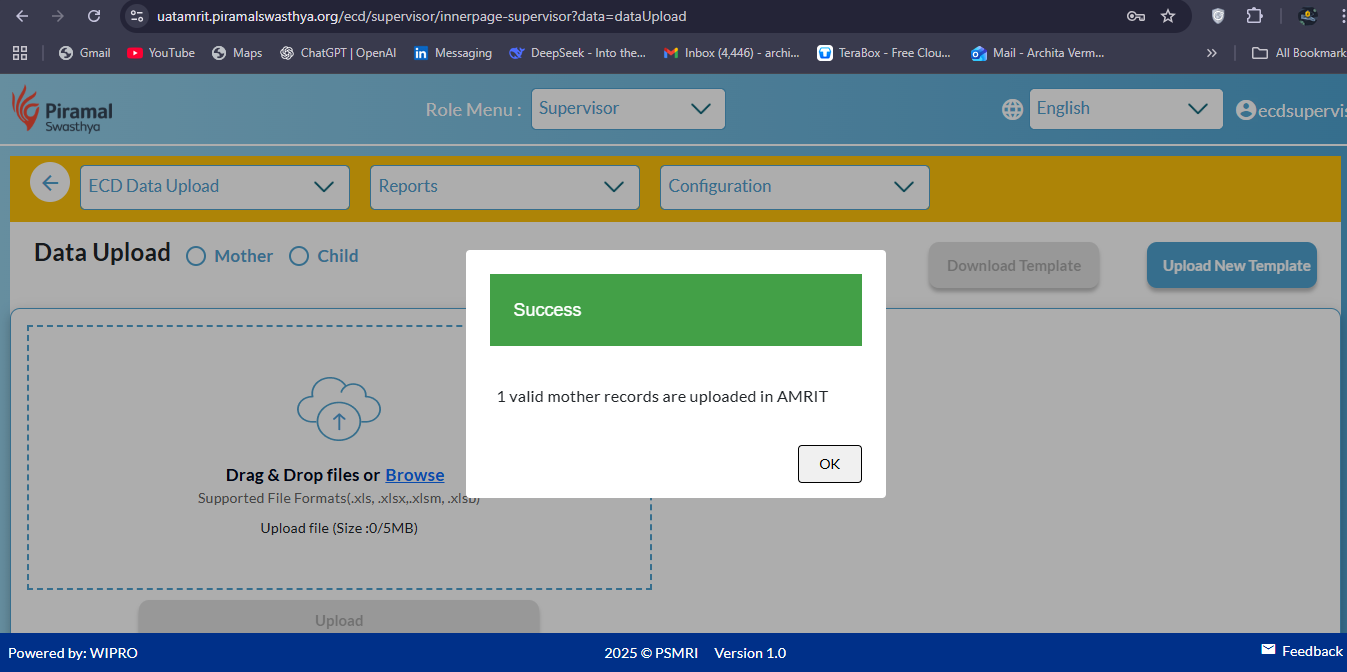Bookmark this page with star icon
Image resolution: width=1347 pixels, height=672 pixels.
[1167, 16]
